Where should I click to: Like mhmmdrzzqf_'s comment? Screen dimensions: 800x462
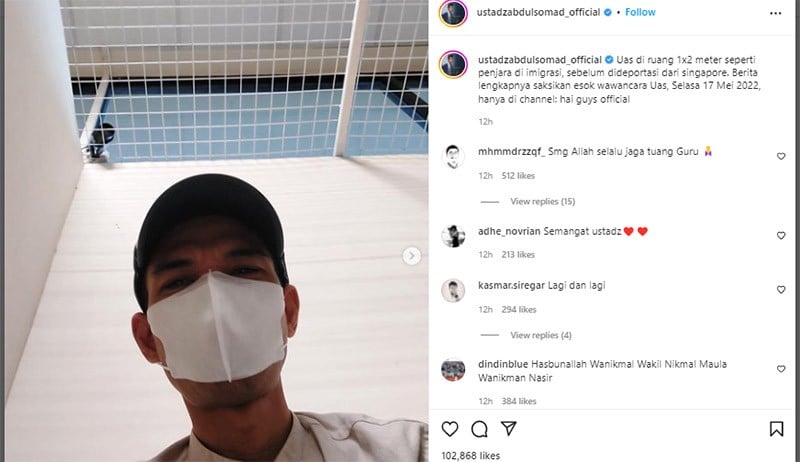(x=781, y=156)
